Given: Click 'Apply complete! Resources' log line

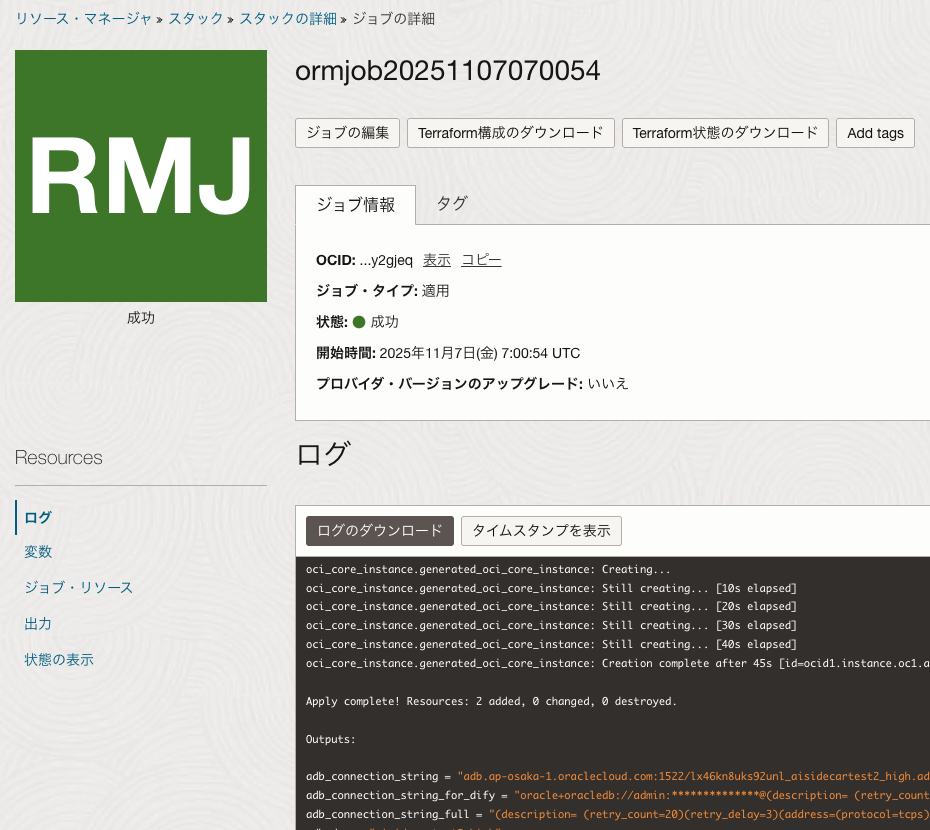Looking at the screenshot, I should [491, 701].
